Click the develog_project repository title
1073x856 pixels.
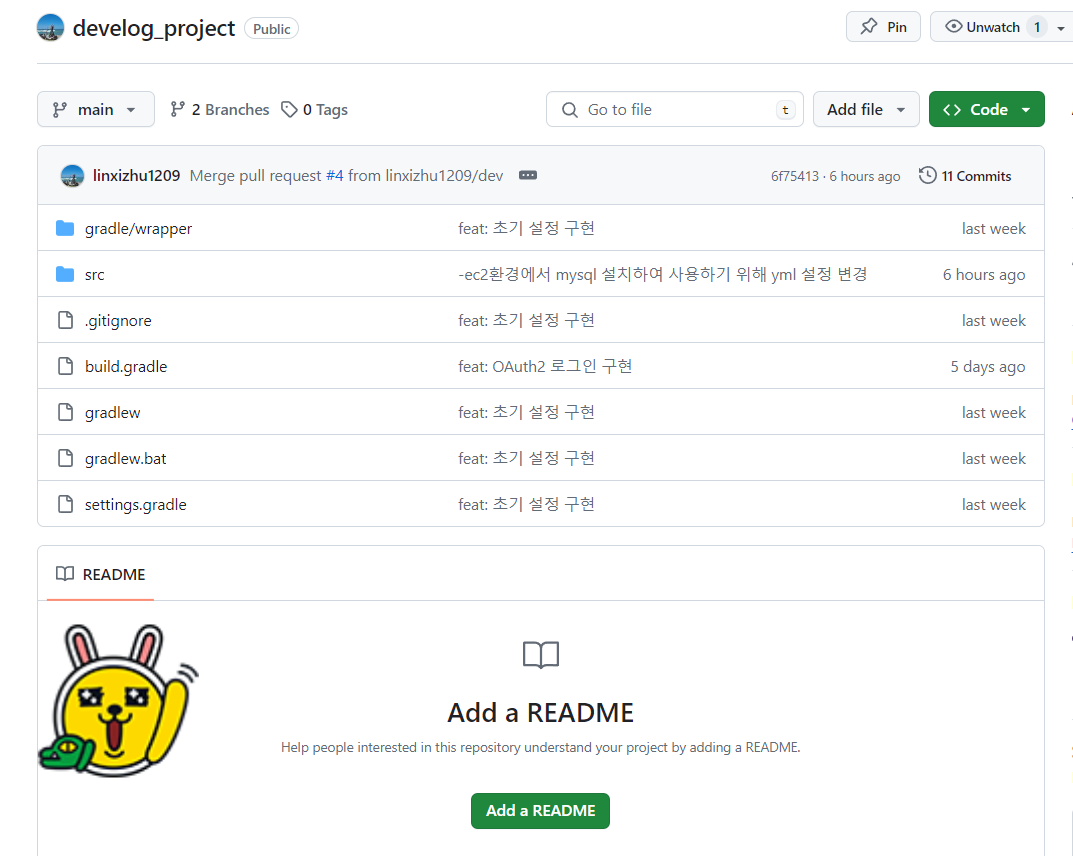click(154, 28)
